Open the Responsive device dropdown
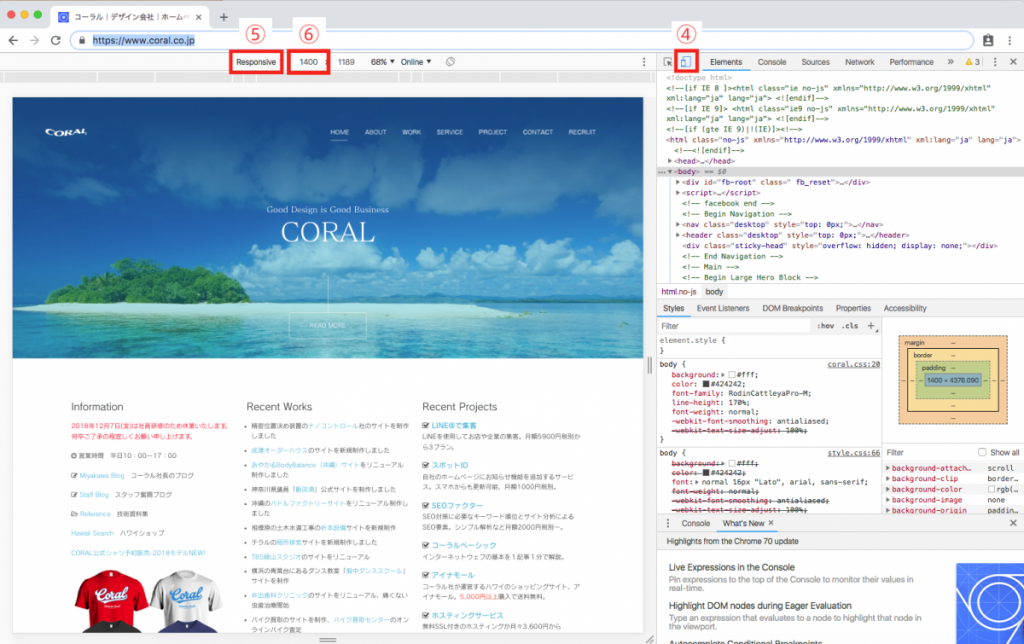The image size is (1024, 644). pos(256,62)
